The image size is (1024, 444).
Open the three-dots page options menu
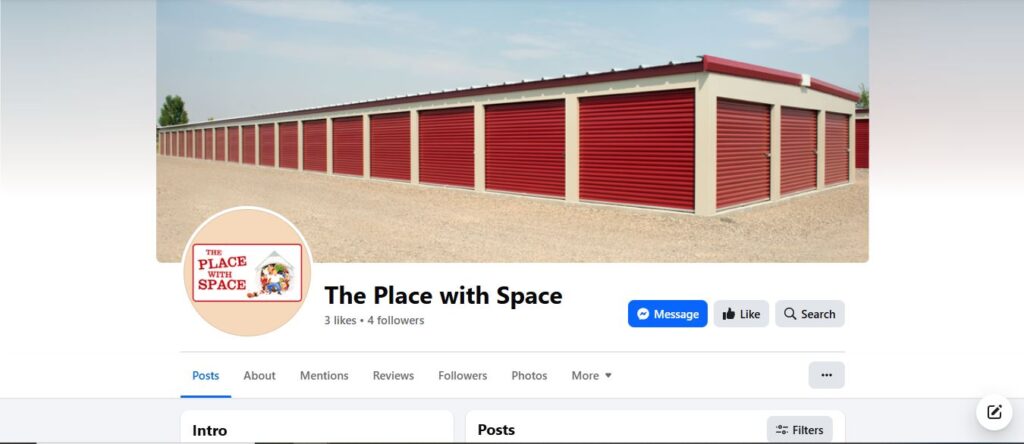(x=826, y=375)
